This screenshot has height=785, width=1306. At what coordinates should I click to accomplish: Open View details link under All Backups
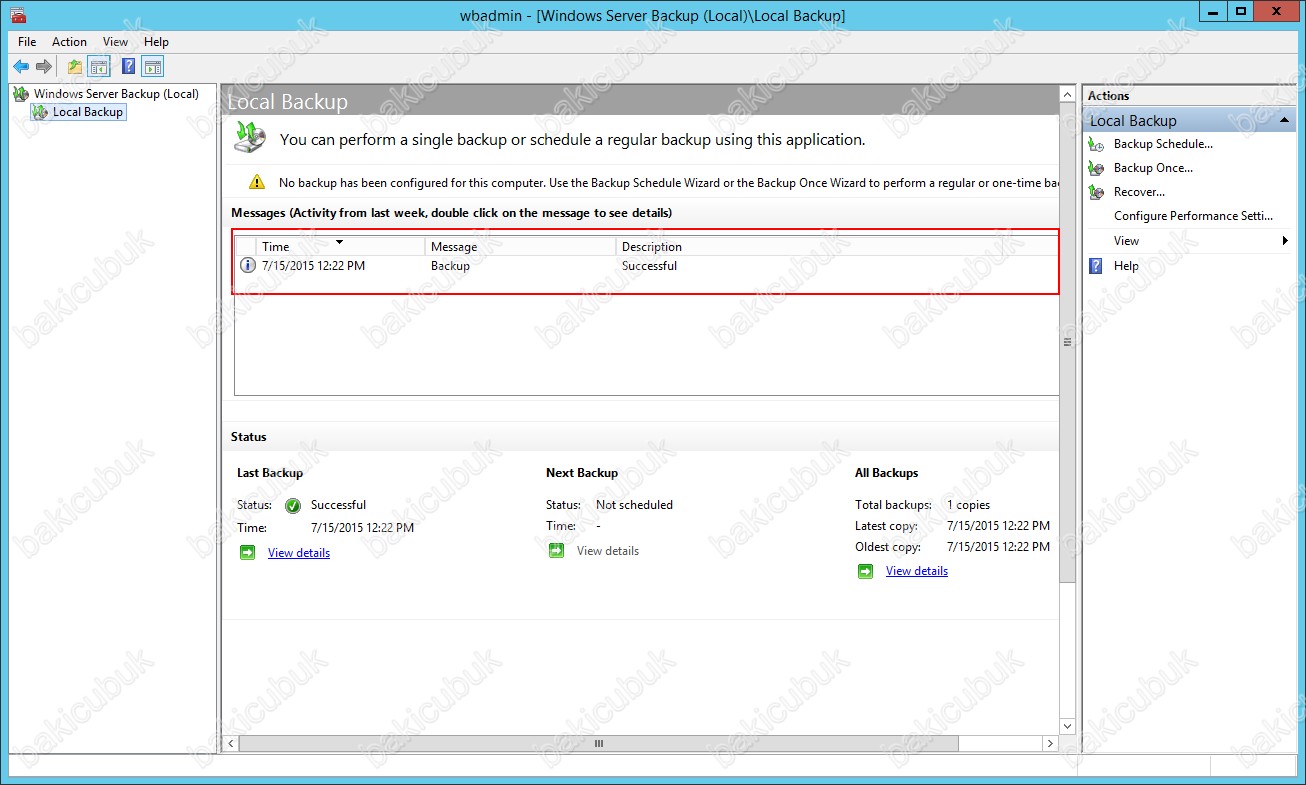(917, 571)
